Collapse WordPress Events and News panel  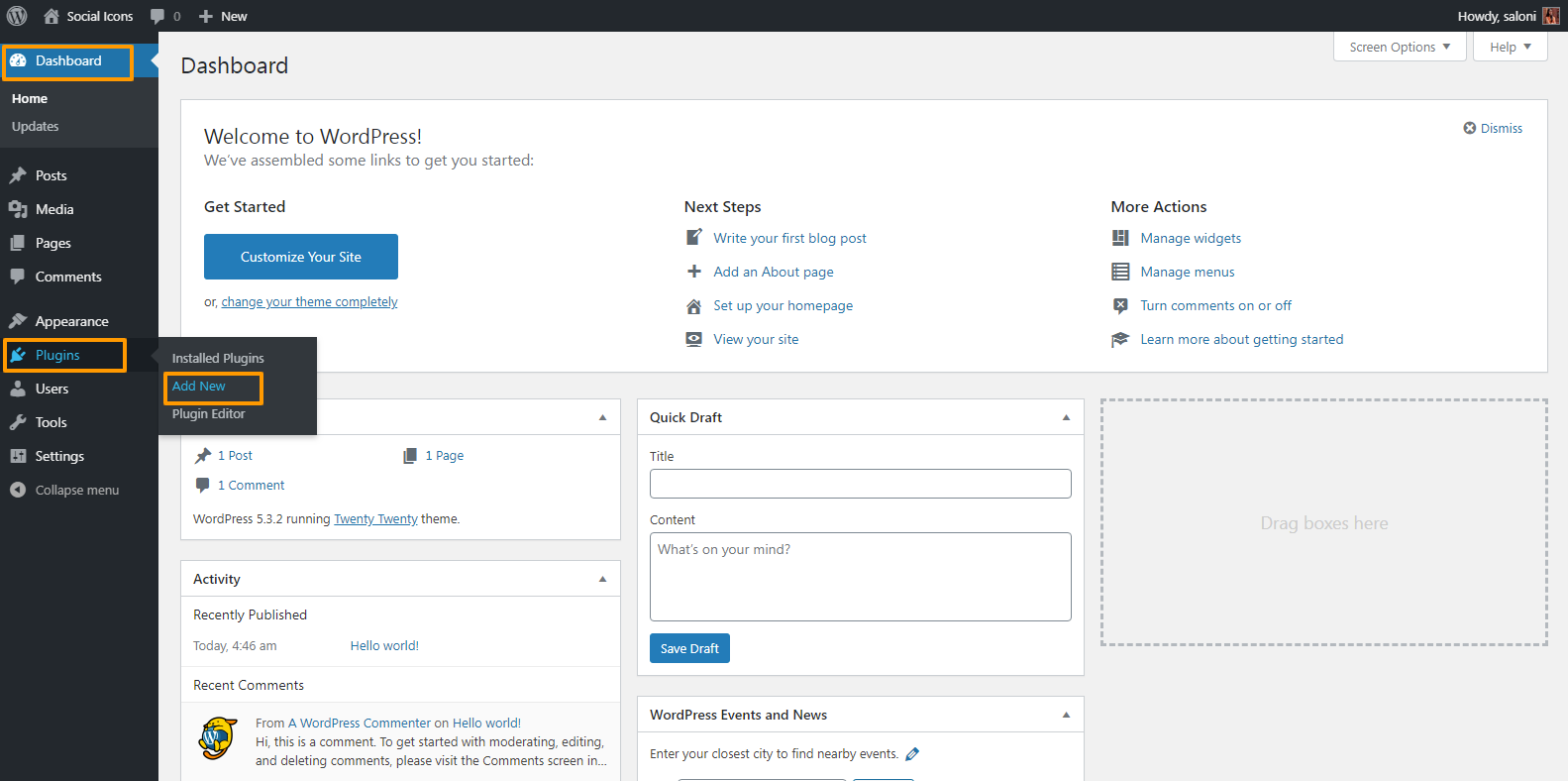pyautogui.click(x=1066, y=715)
